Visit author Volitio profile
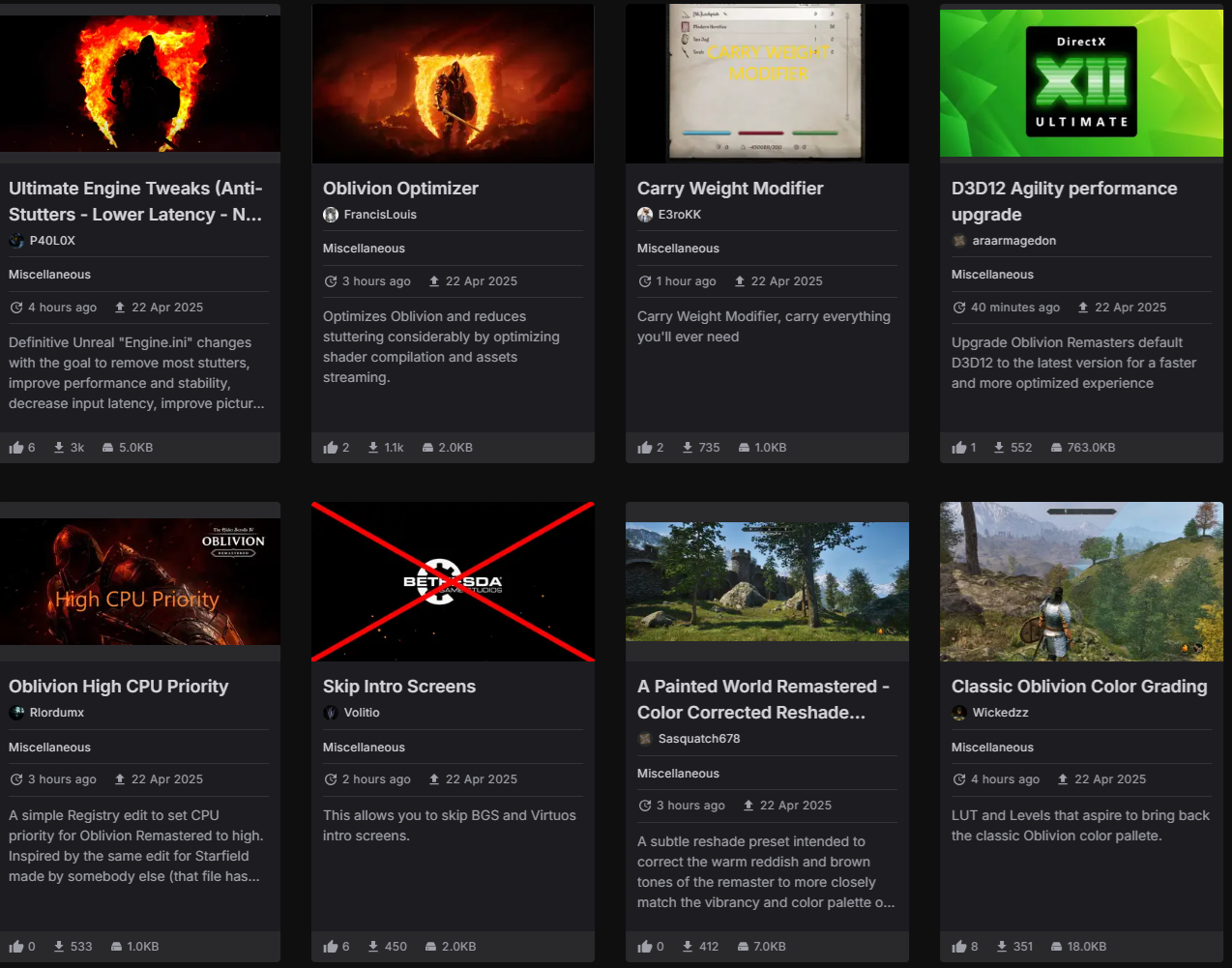The image size is (1232, 968). tap(362, 713)
